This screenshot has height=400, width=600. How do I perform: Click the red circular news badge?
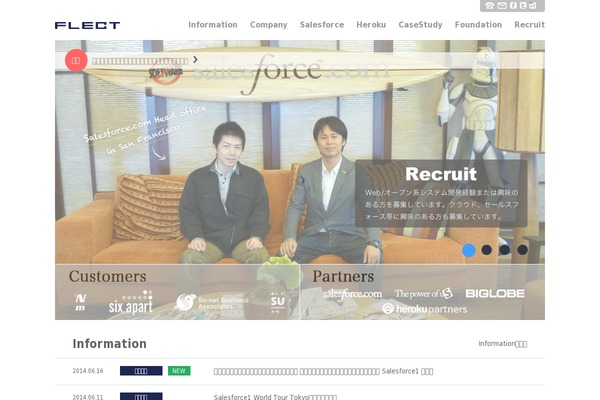click(x=76, y=60)
